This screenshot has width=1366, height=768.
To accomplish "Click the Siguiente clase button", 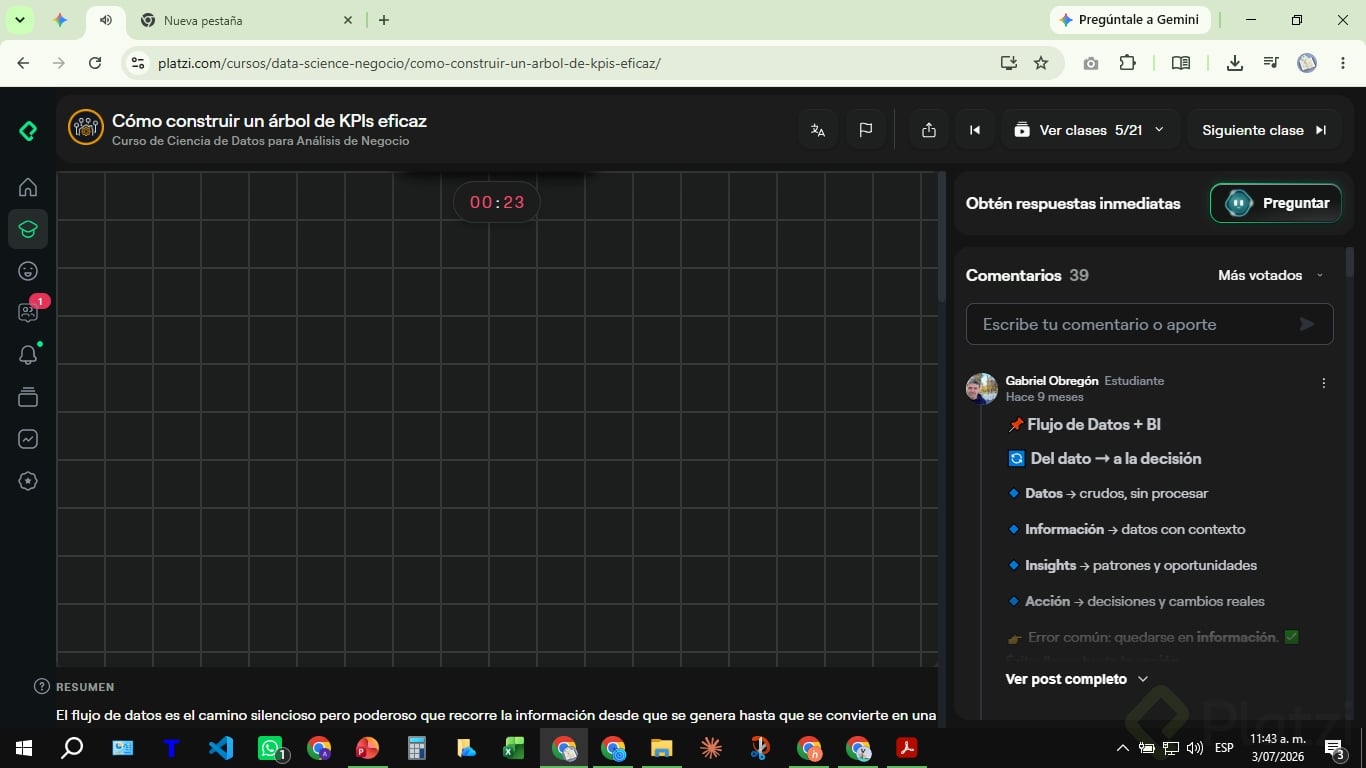I will [x=1264, y=130].
